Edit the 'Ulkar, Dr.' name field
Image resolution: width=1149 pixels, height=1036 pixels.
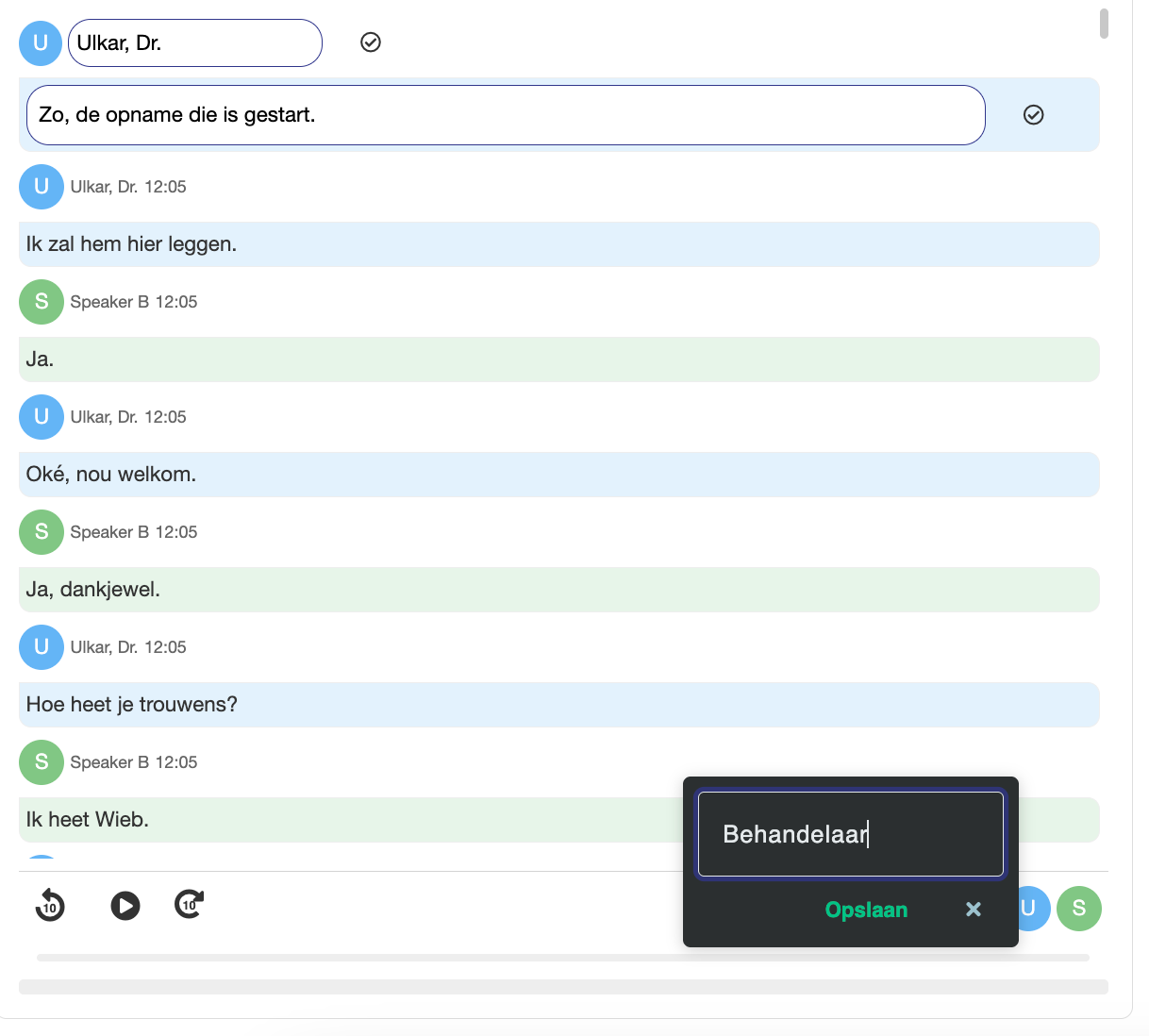point(194,42)
